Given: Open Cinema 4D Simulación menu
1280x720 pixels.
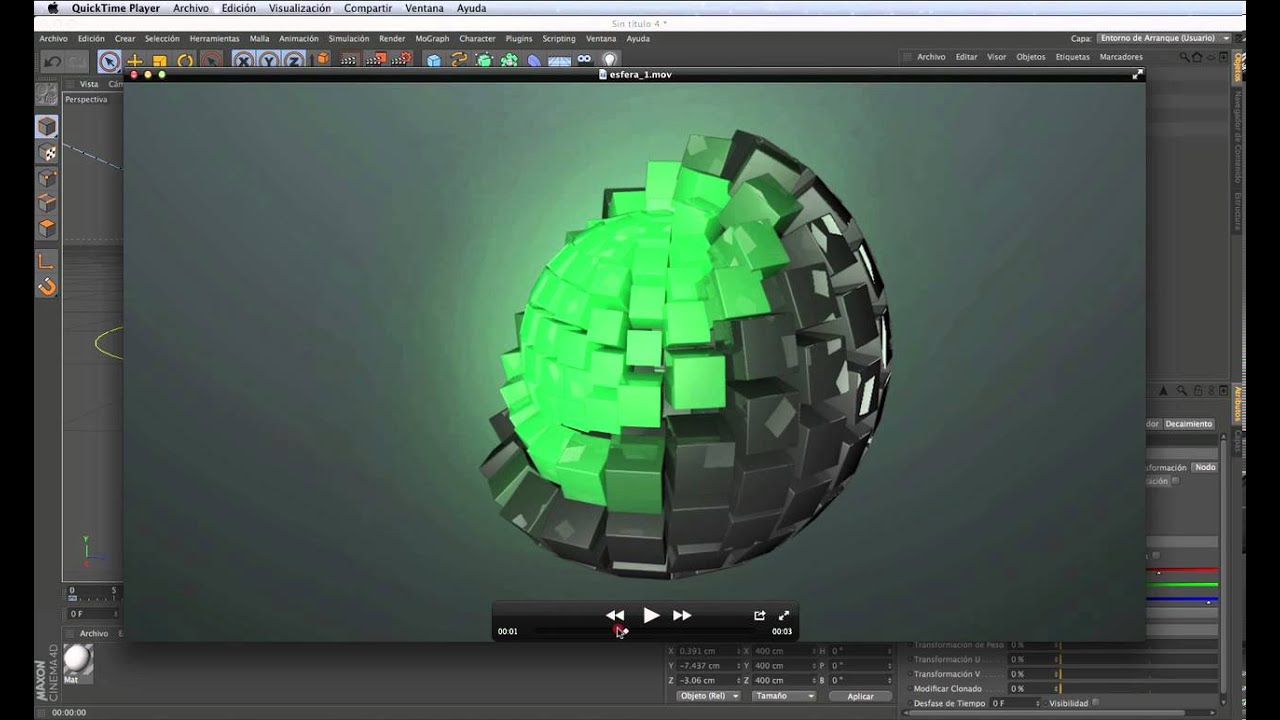Looking at the screenshot, I should [349, 39].
